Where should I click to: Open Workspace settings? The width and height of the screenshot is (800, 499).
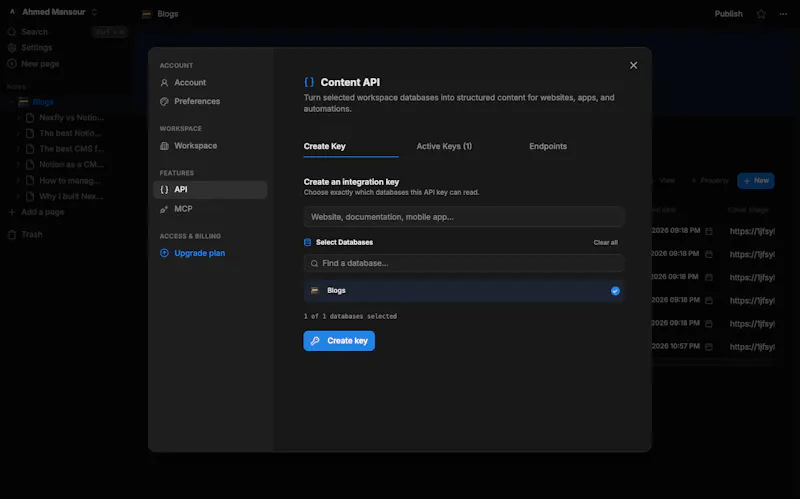[210, 146]
